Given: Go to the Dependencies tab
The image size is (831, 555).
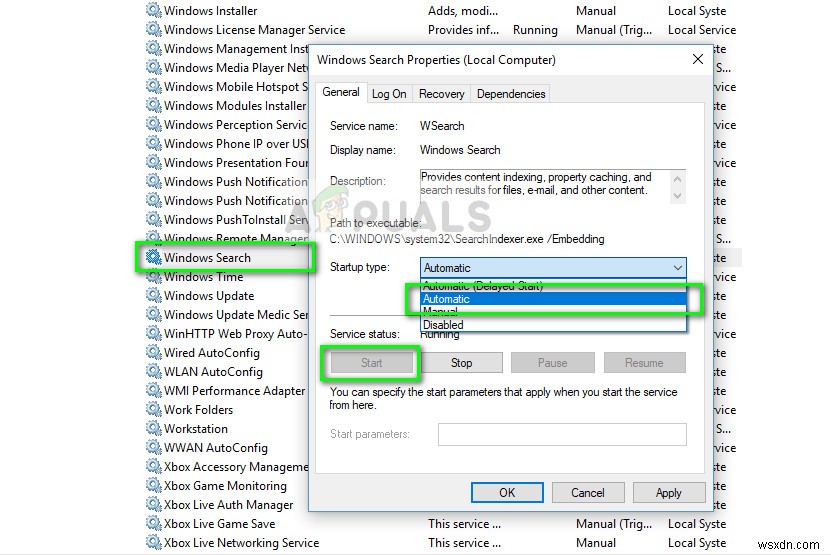Looking at the screenshot, I should point(511,94).
